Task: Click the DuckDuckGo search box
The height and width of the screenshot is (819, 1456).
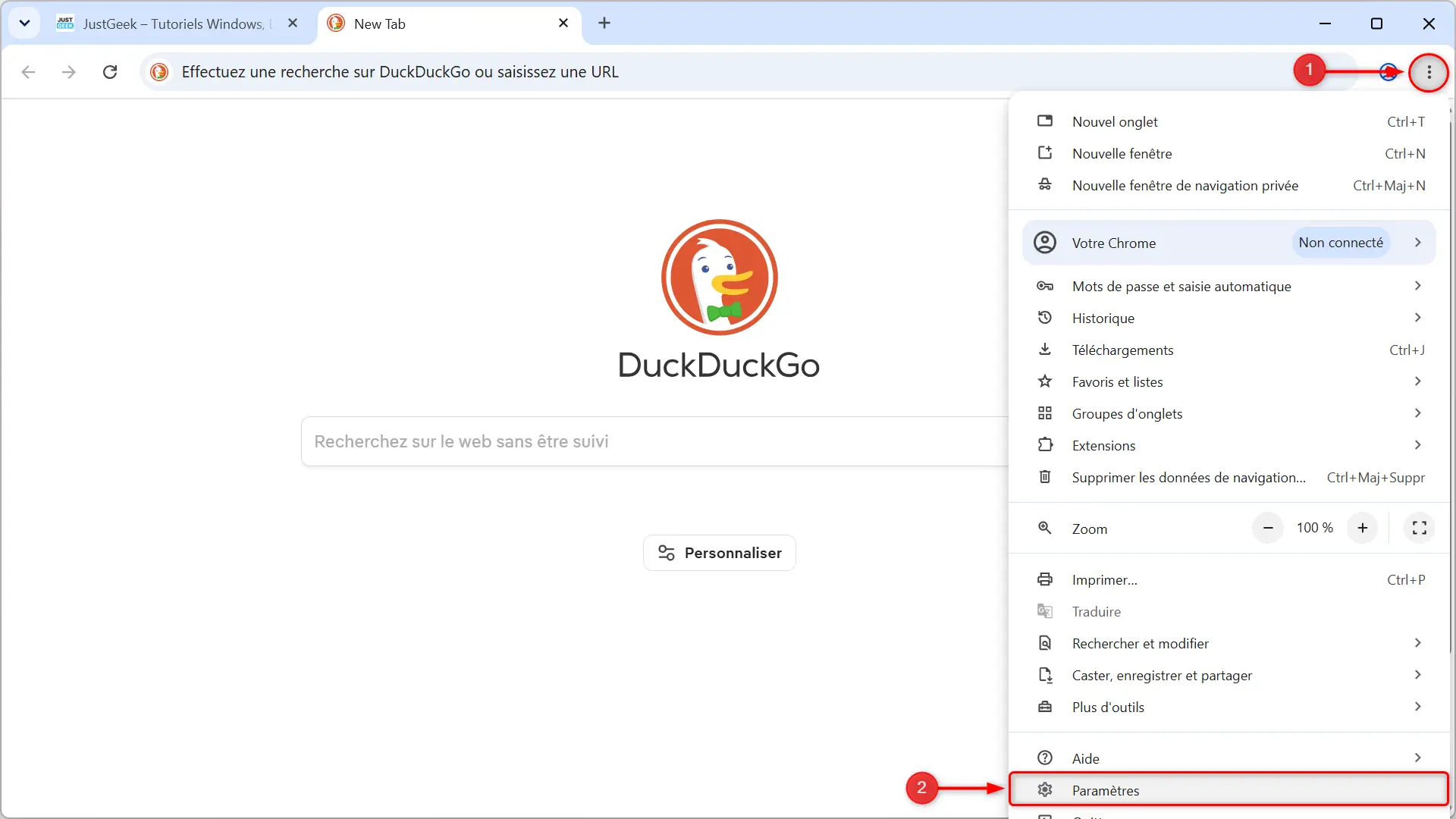Action: pos(655,441)
